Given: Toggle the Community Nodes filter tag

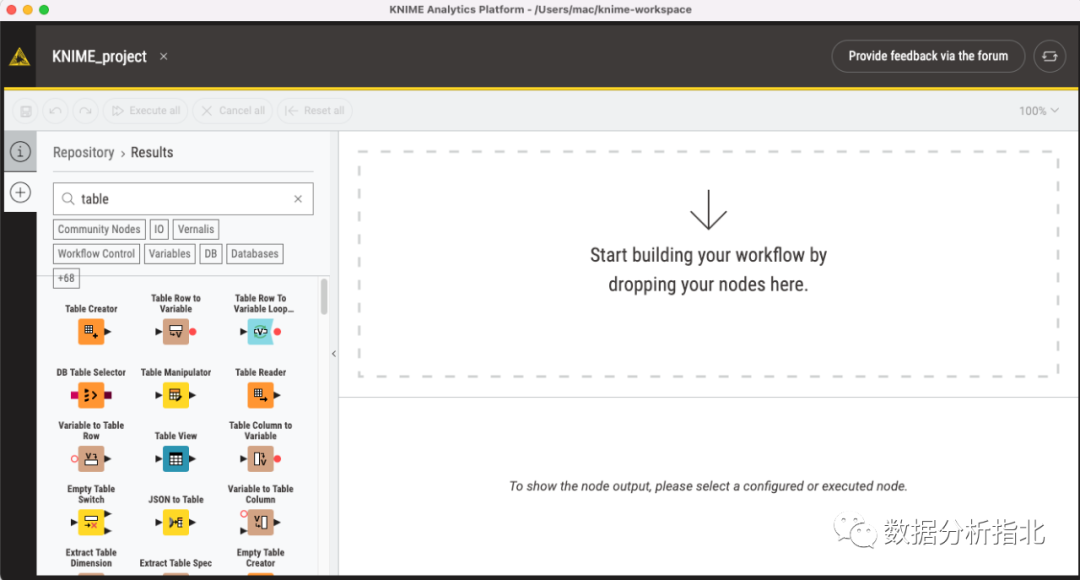Looking at the screenshot, I should point(99,229).
